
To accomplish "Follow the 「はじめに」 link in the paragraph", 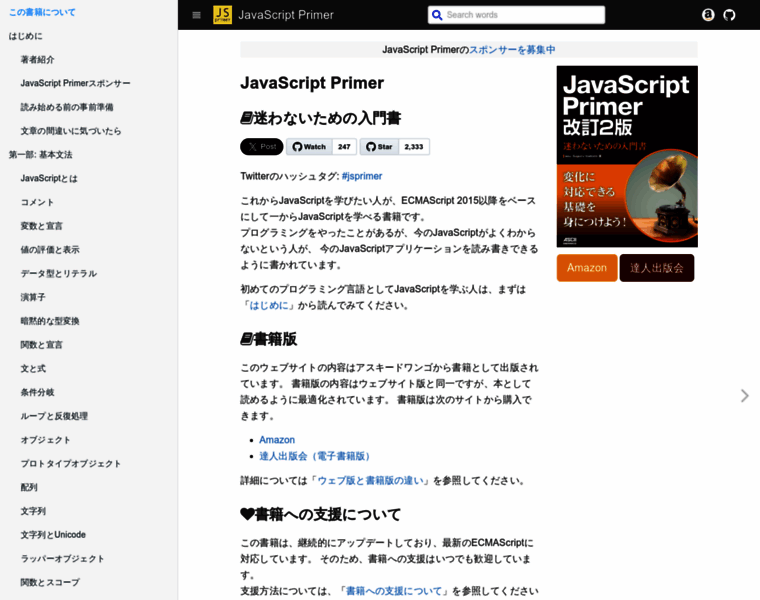I will pyautogui.click(x=269, y=305).
